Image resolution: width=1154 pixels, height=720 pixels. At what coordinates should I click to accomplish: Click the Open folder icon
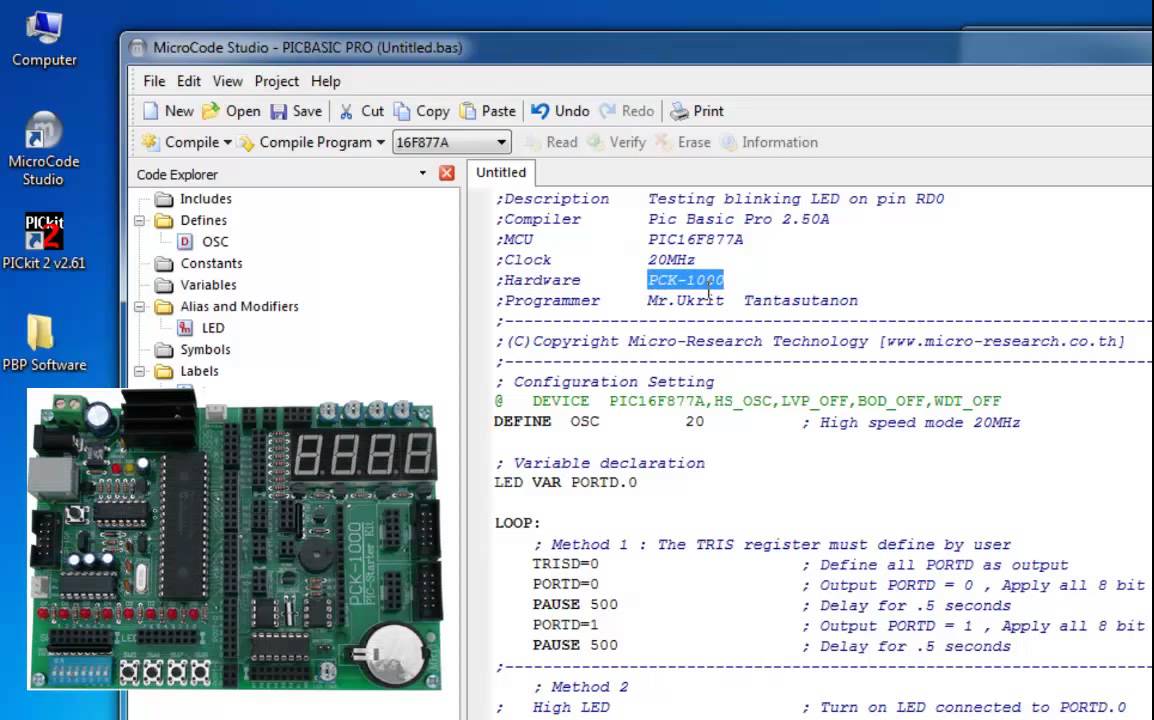210,111
